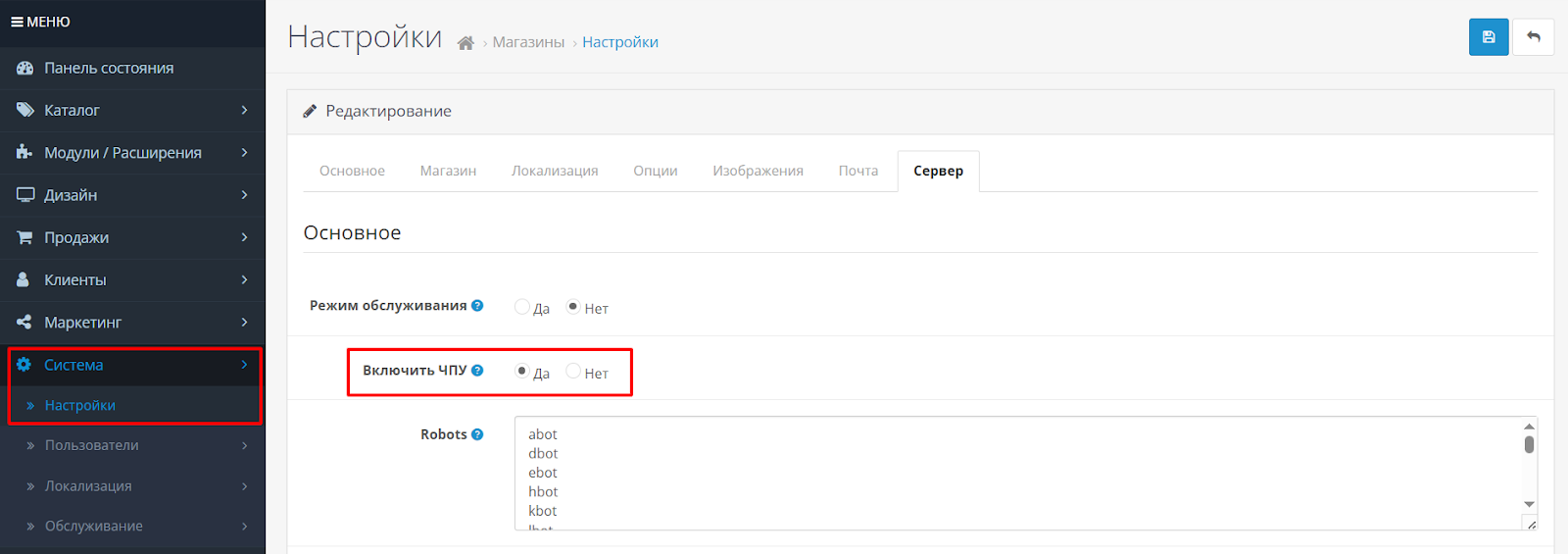
Task: Click help icon next to Включить ЧПУ
Action: click(x=477, y=371)
